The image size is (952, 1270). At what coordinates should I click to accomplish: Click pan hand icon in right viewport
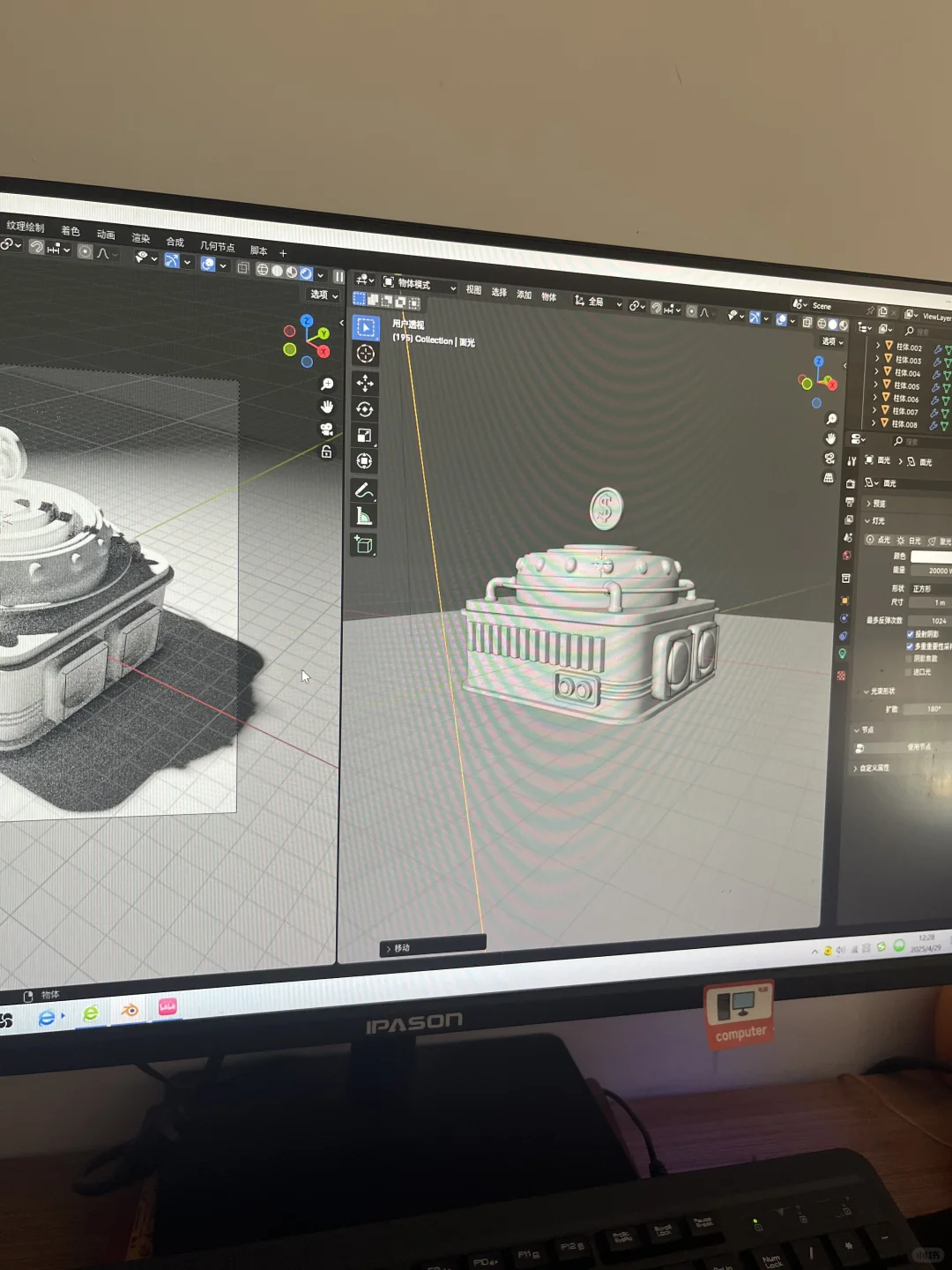click(x=830, y=439)
